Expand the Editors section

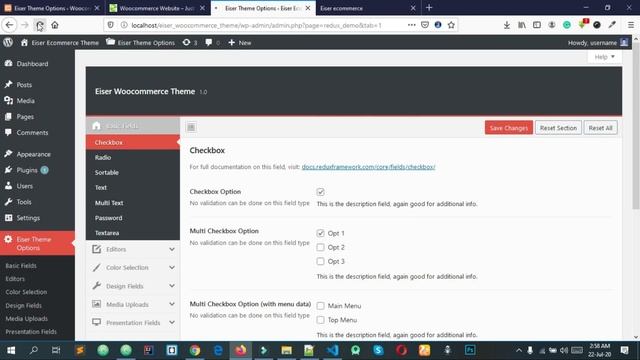(133, 249)
